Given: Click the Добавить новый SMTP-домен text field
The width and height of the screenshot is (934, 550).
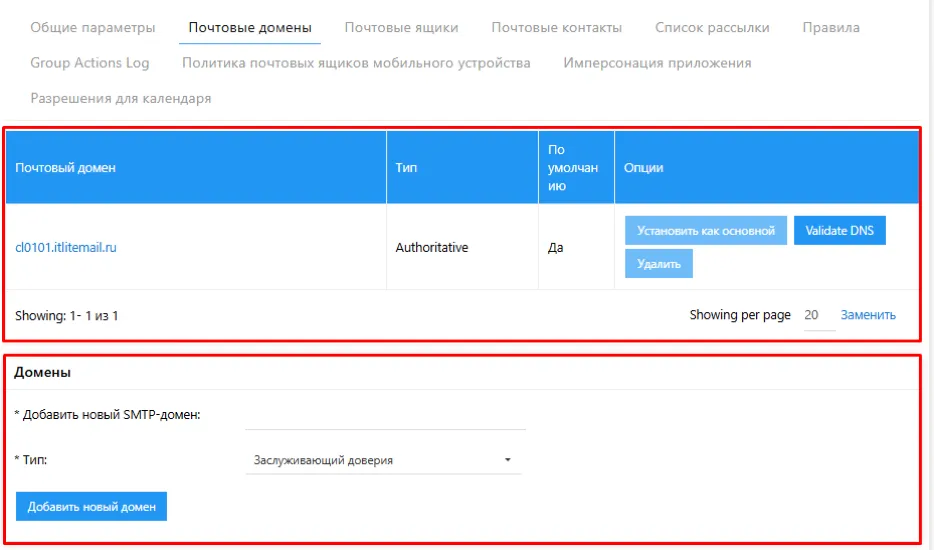Looking at the screenshot, I should click(x=385, y=415).
